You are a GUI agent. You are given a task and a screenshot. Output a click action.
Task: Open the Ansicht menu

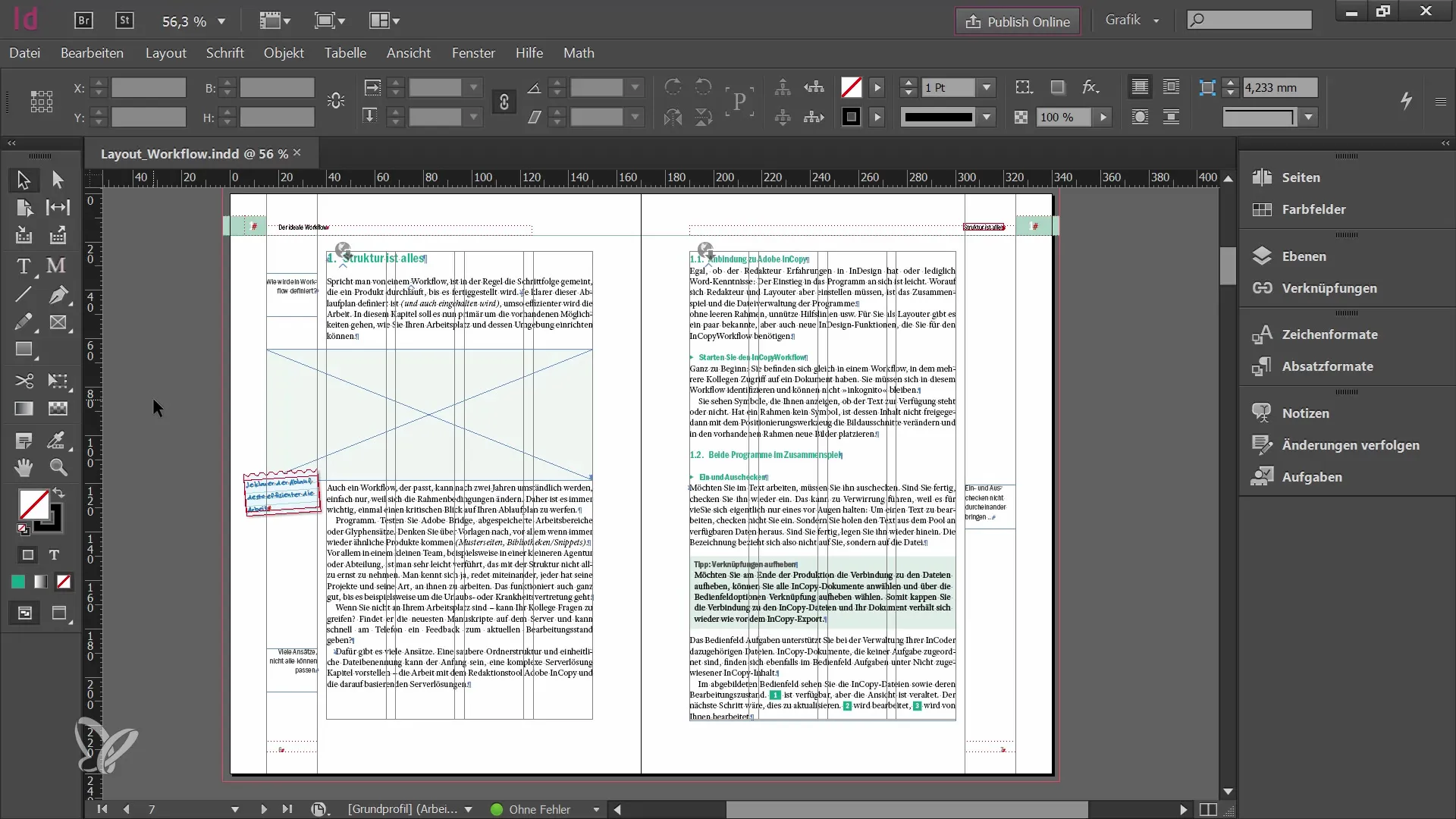[408, 53]
